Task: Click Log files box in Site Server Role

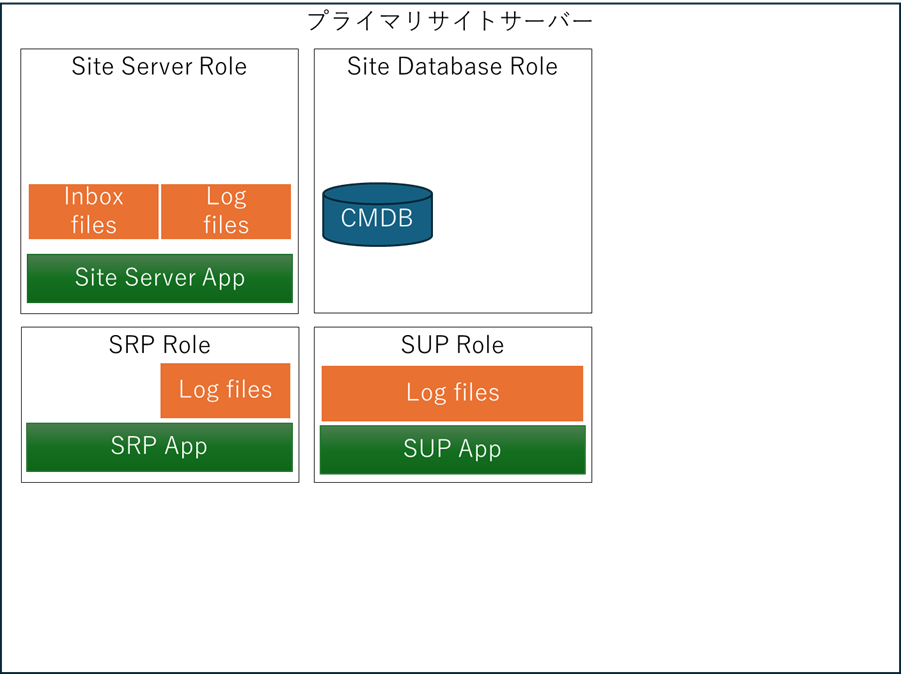Action: pos(226,211)
